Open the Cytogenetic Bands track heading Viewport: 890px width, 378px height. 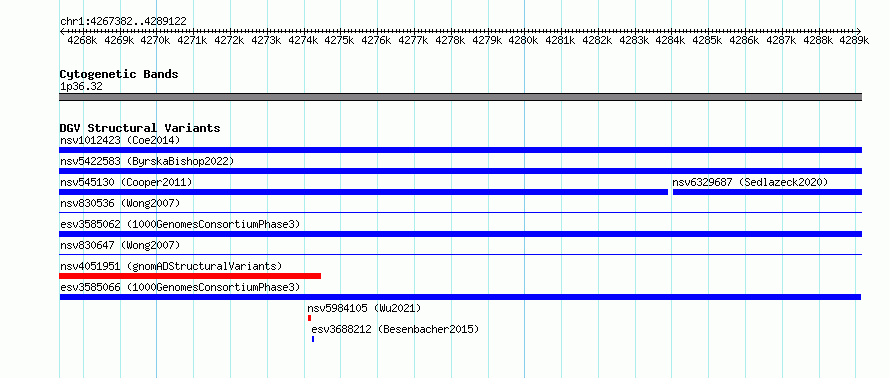pyautogui.click(x=119, y=74)
